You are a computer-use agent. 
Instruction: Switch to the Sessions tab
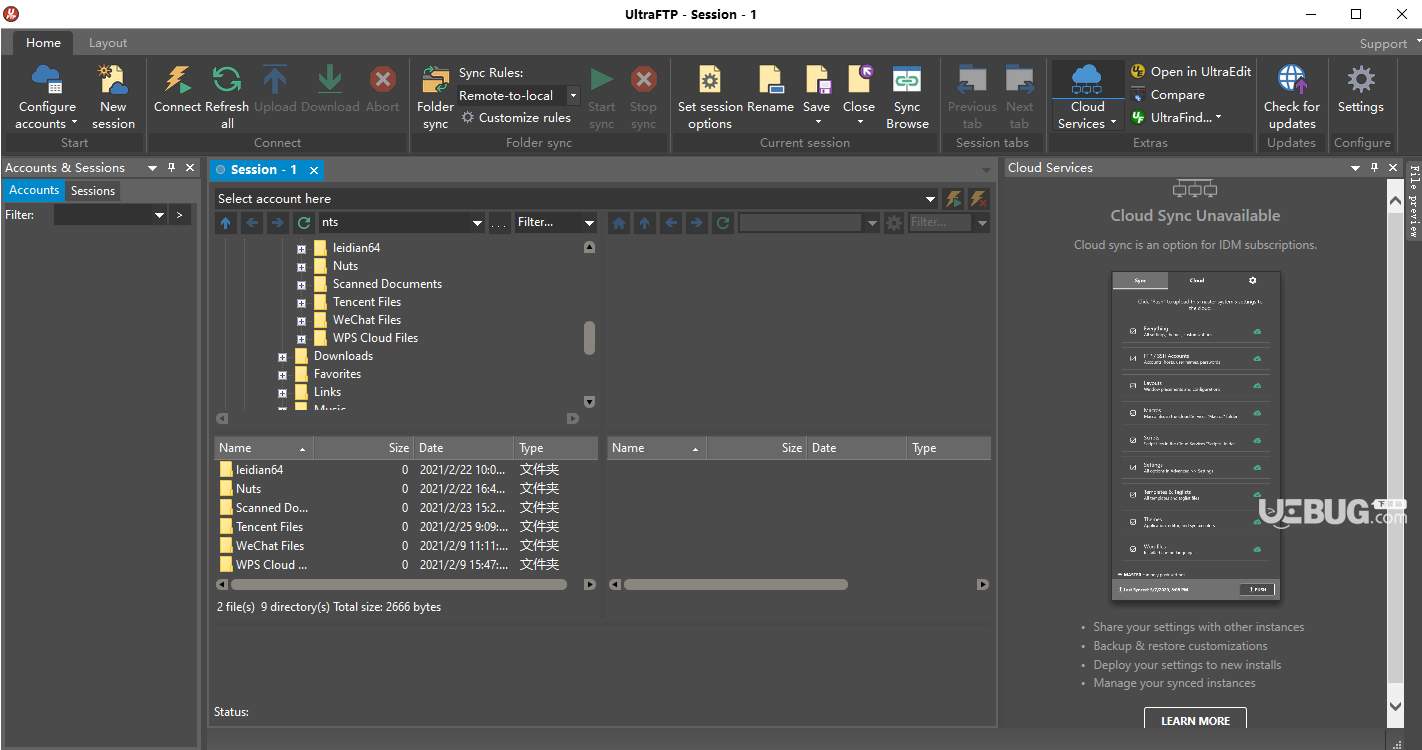tap(93, 191)
